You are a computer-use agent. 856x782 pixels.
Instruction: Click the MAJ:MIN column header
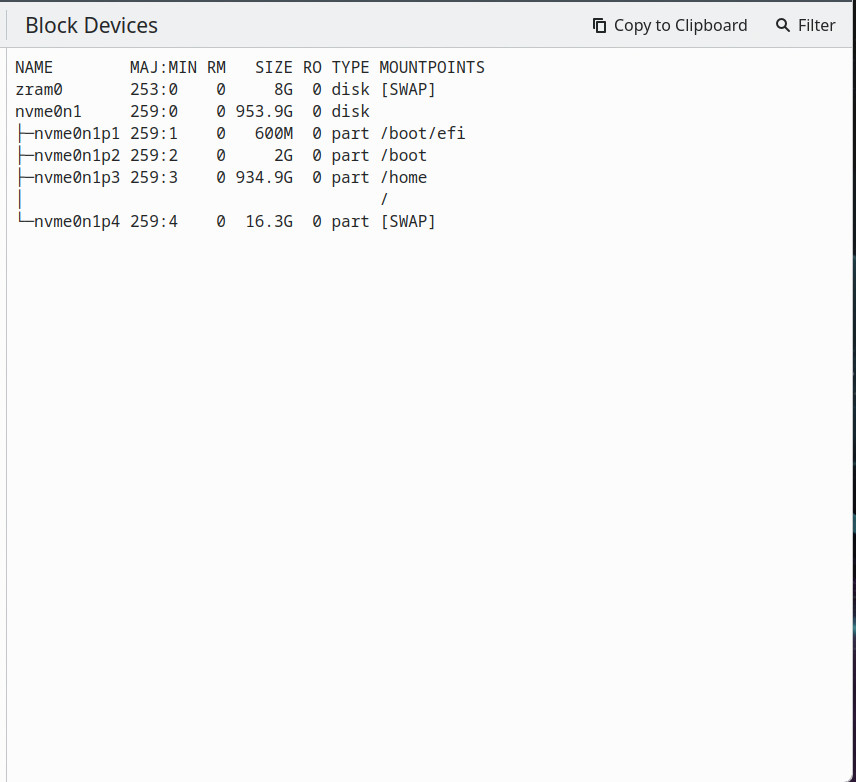point(163,67)
